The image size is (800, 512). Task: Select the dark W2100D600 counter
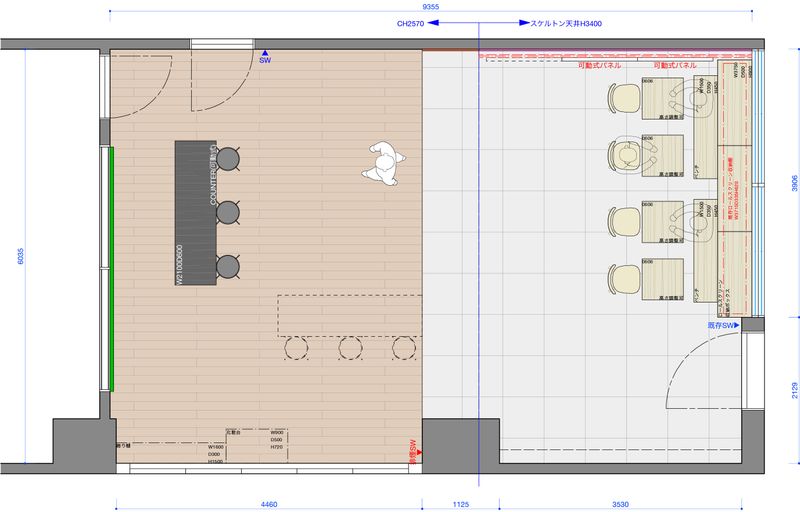coord(195,212)
